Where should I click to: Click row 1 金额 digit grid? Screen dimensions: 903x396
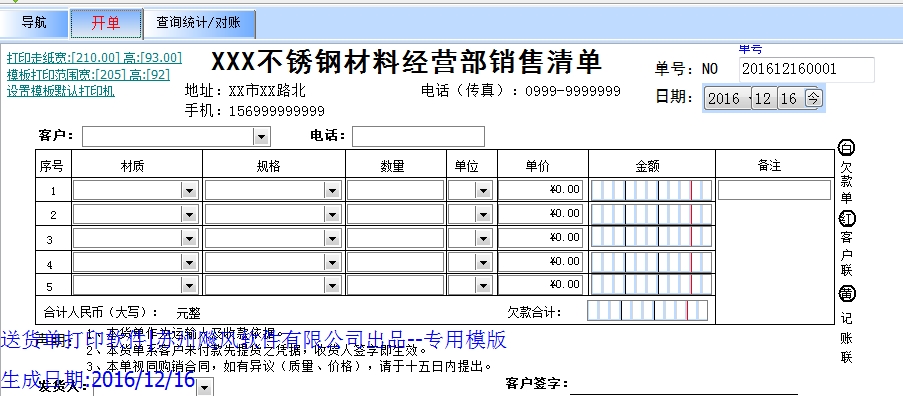[x=651, y=191]
